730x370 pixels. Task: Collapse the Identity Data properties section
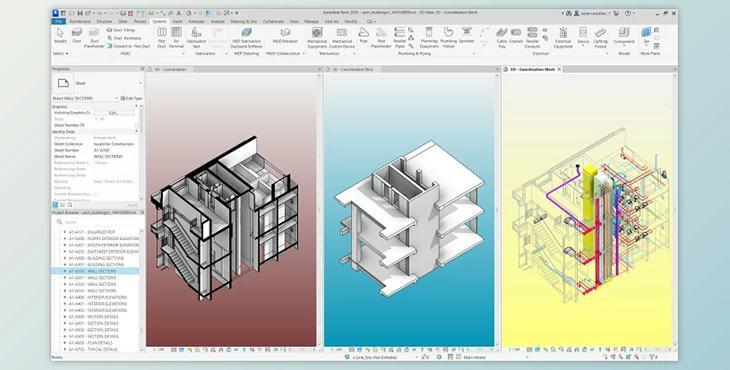137,132
